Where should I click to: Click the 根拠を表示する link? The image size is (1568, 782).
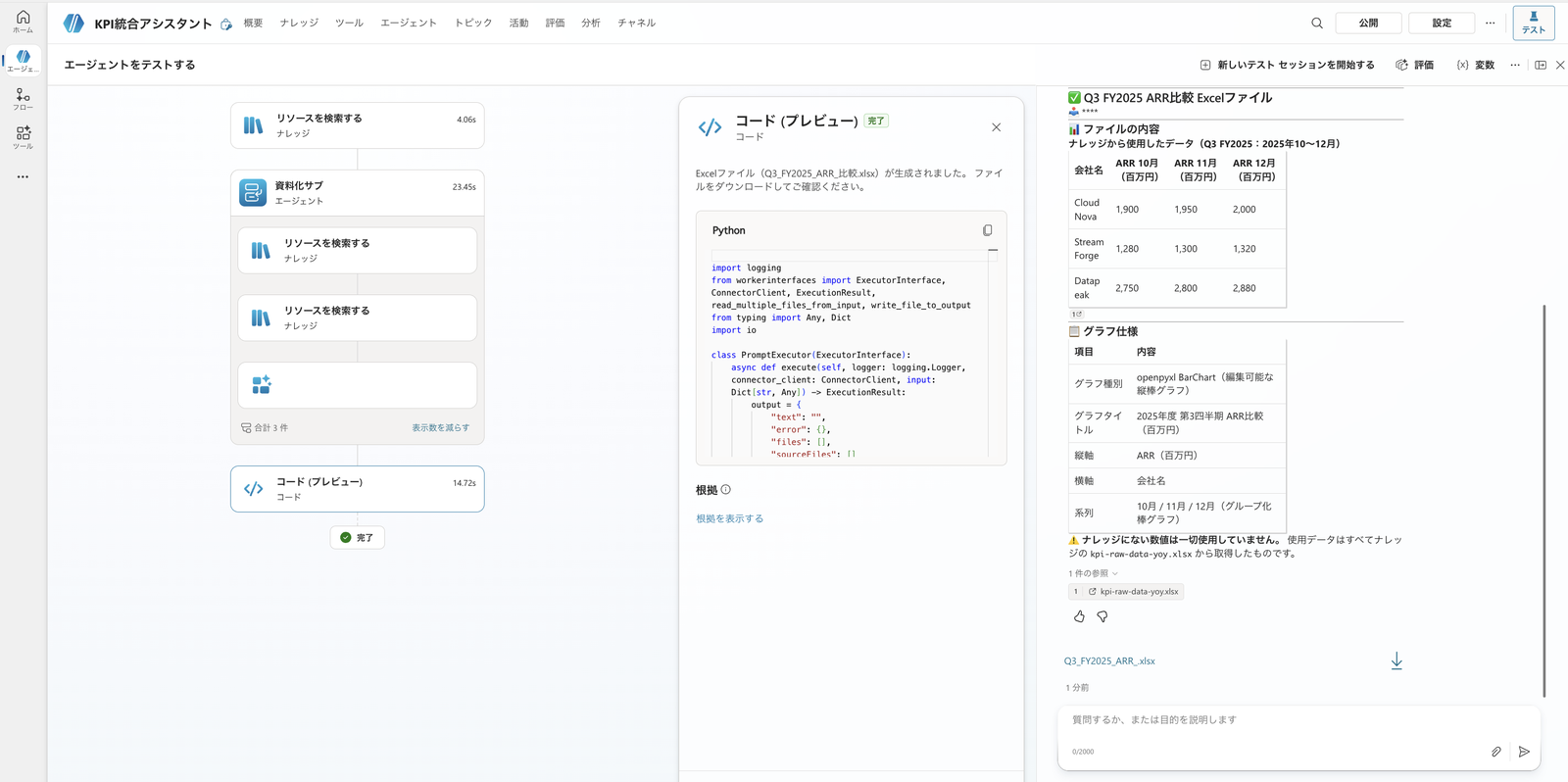pos(729,519)
